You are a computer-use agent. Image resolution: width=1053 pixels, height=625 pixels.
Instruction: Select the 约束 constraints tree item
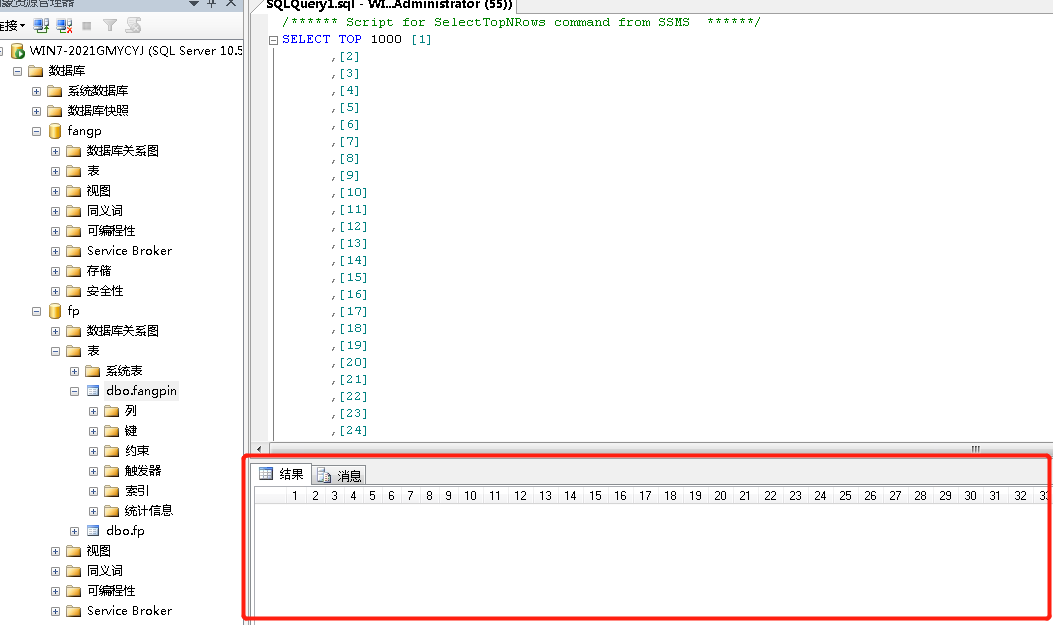(137, 451)
